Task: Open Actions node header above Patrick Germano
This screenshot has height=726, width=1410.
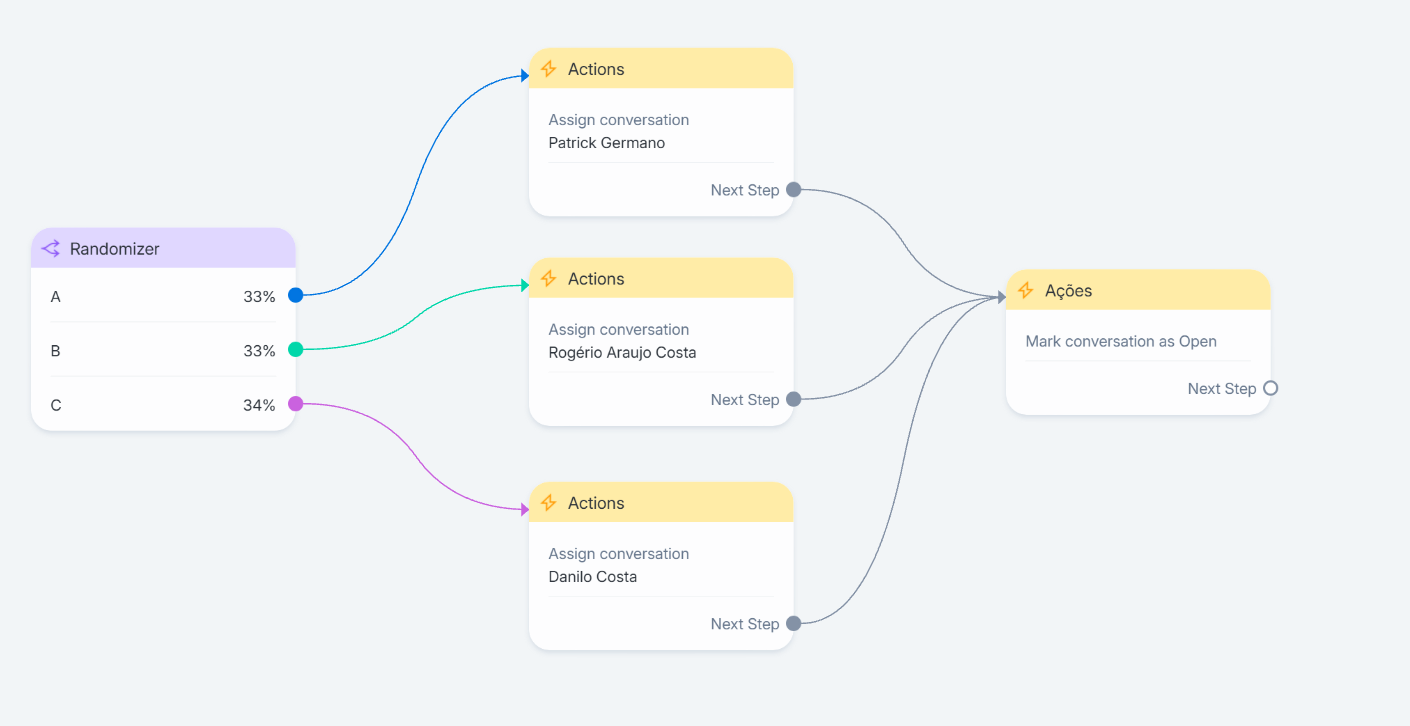Action: tap(661, 69)
